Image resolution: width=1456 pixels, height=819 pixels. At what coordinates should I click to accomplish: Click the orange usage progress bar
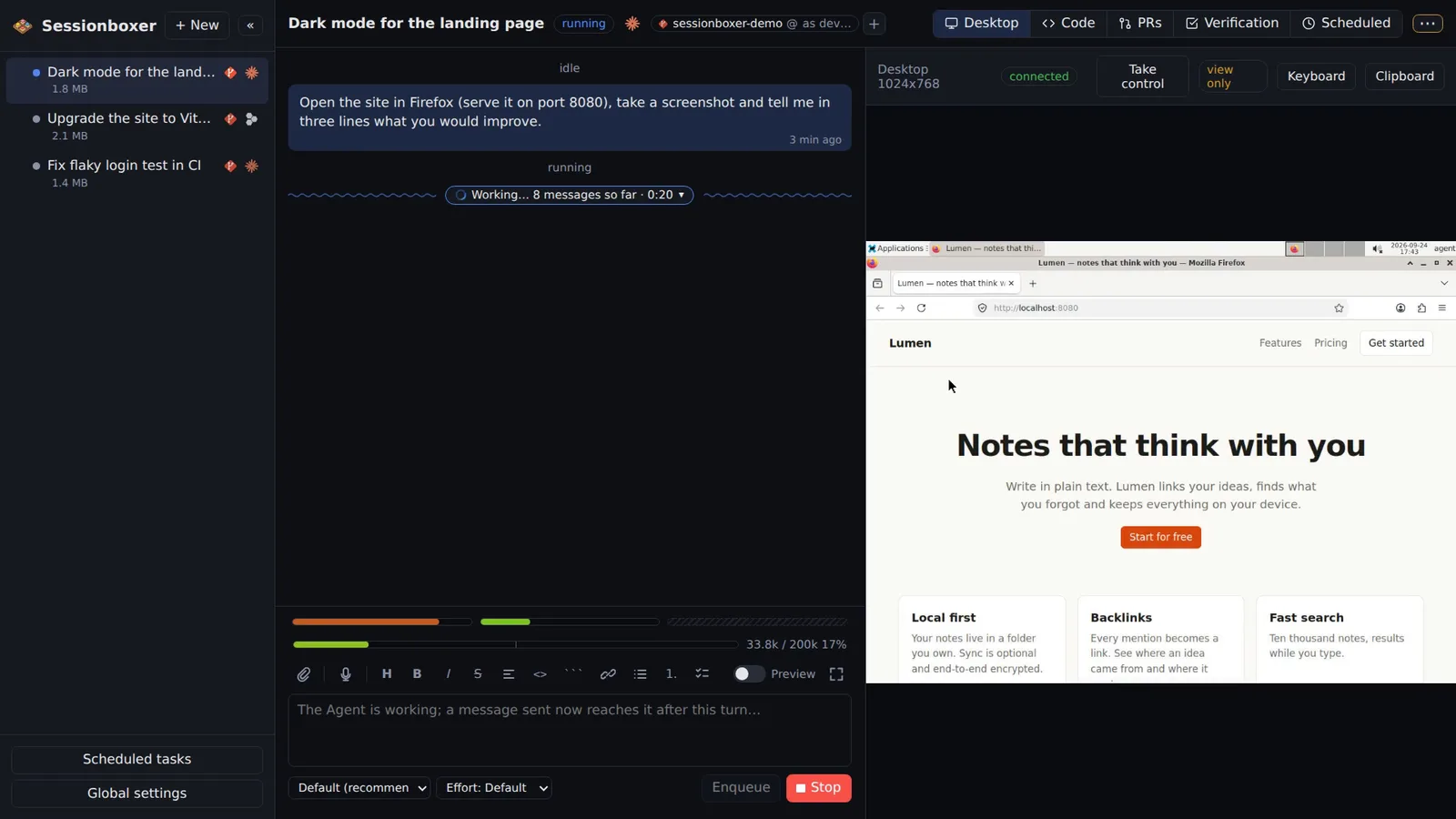tap(381, 622)
